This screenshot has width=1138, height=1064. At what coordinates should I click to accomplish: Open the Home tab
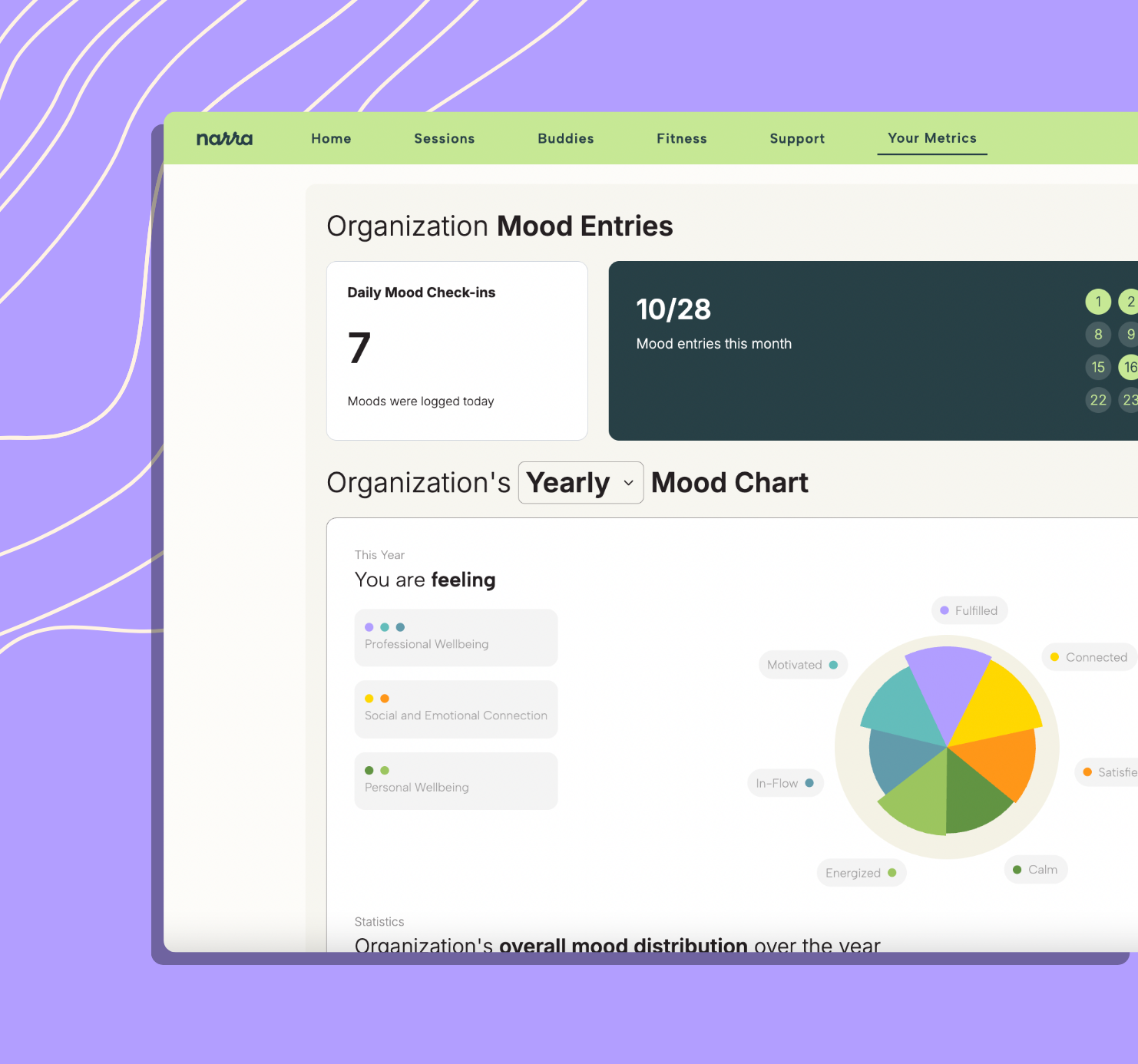331,139
